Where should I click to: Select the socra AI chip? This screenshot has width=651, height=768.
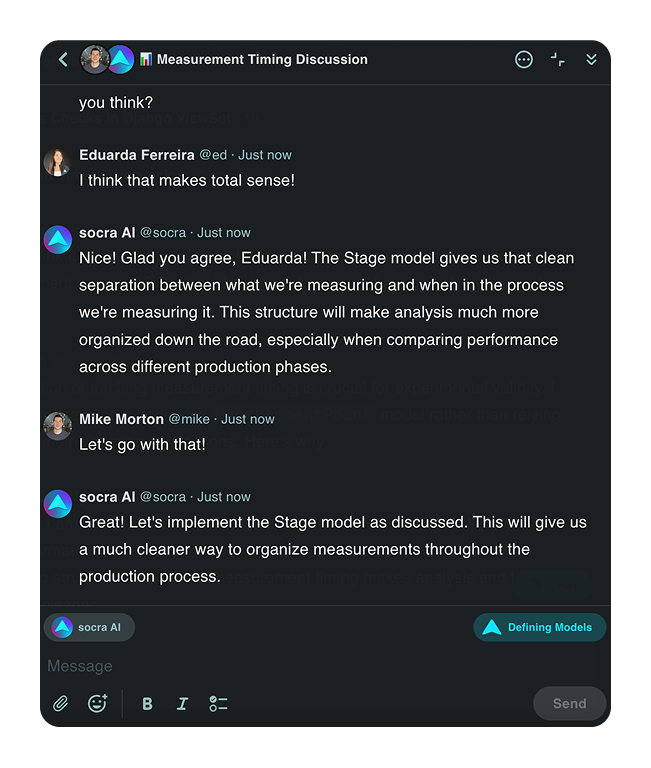(89, 628)
